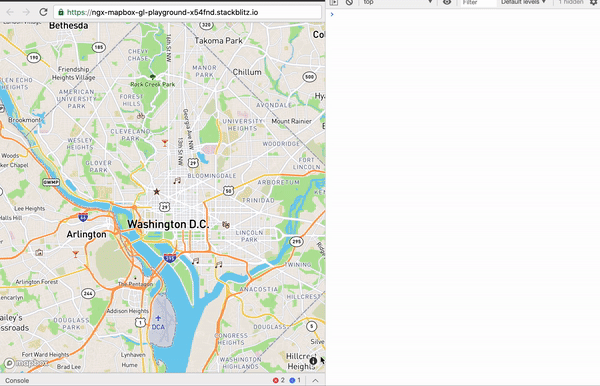
Task: Click the blue console prompt chevron
Action: pos(332,14)
